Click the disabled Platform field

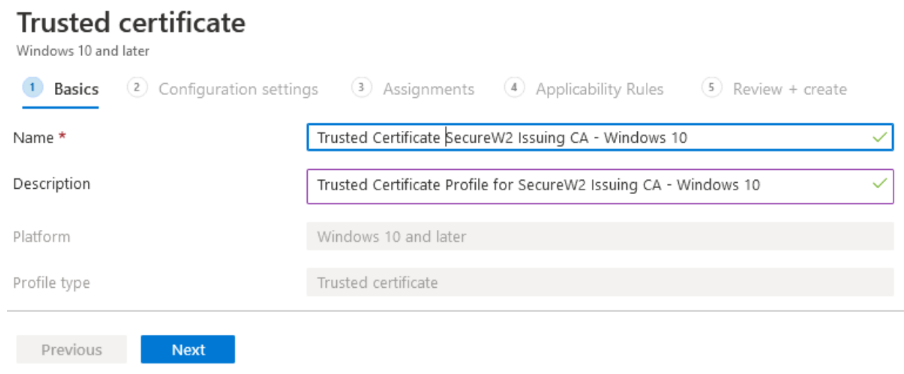(600, 236)
